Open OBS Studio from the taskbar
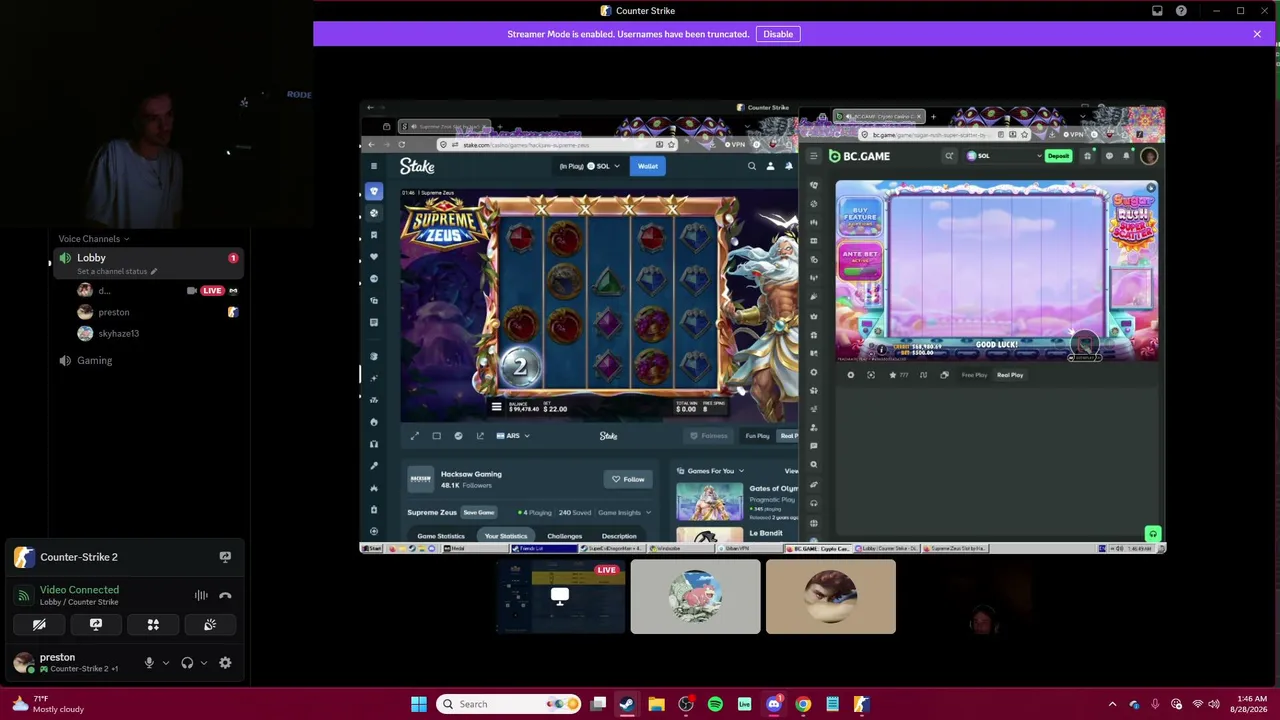The height and width of the screenshot is (720, 1280). (x=686, y=704)
